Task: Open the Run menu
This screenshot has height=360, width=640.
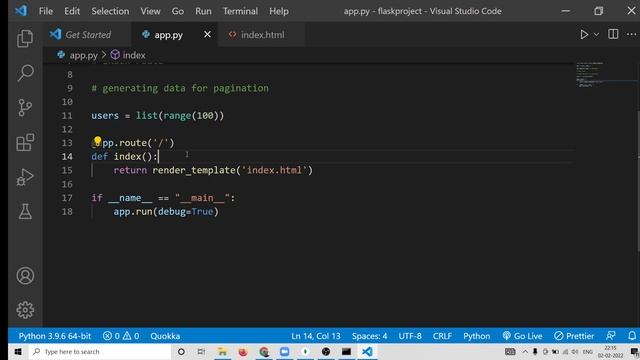Action: click(203, 11)
